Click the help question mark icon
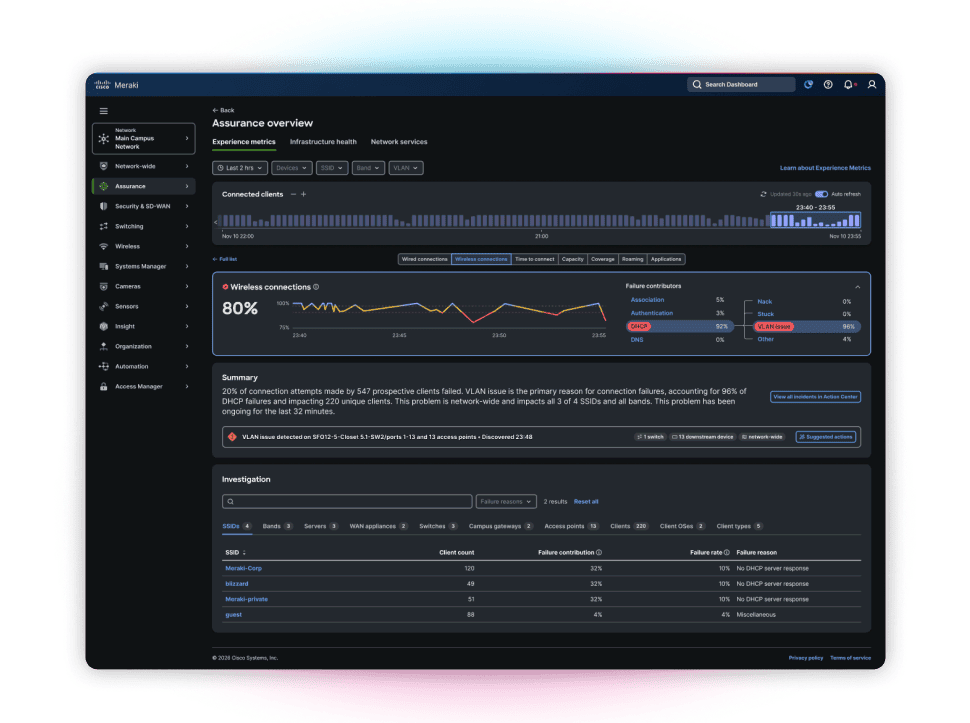 point(828,85)
